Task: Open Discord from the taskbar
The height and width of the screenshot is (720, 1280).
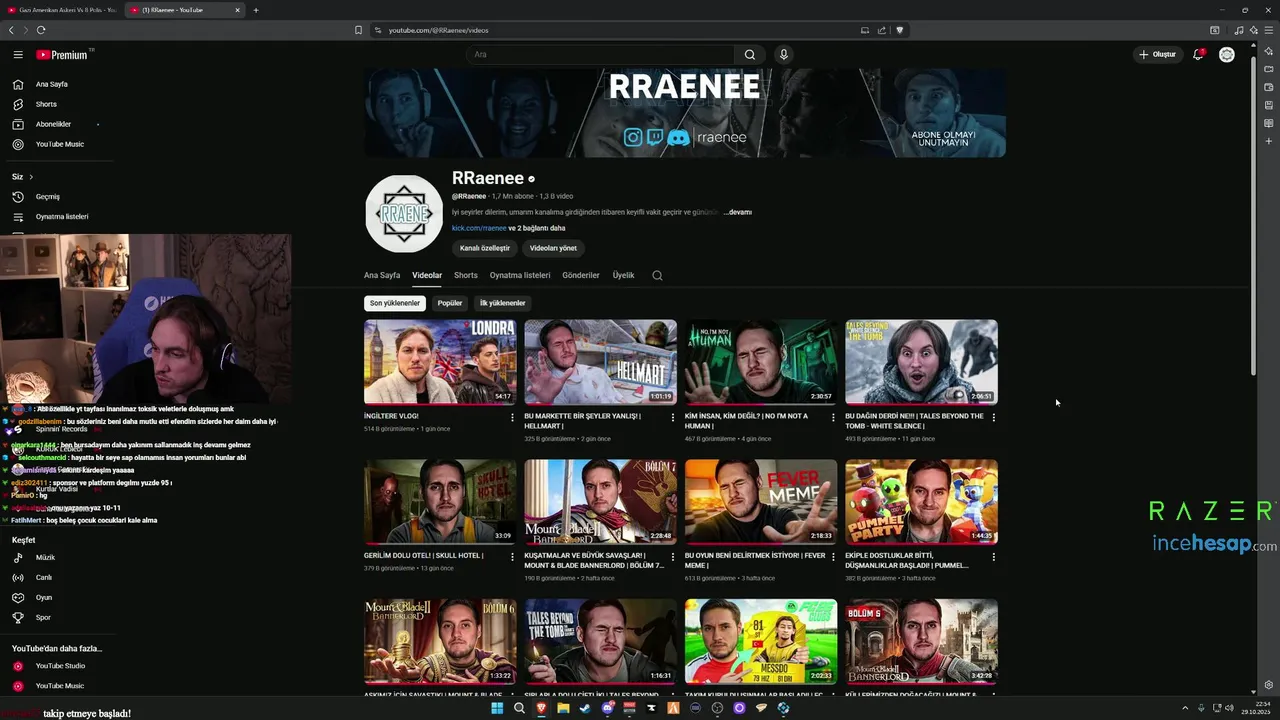Action: point(607,708)
